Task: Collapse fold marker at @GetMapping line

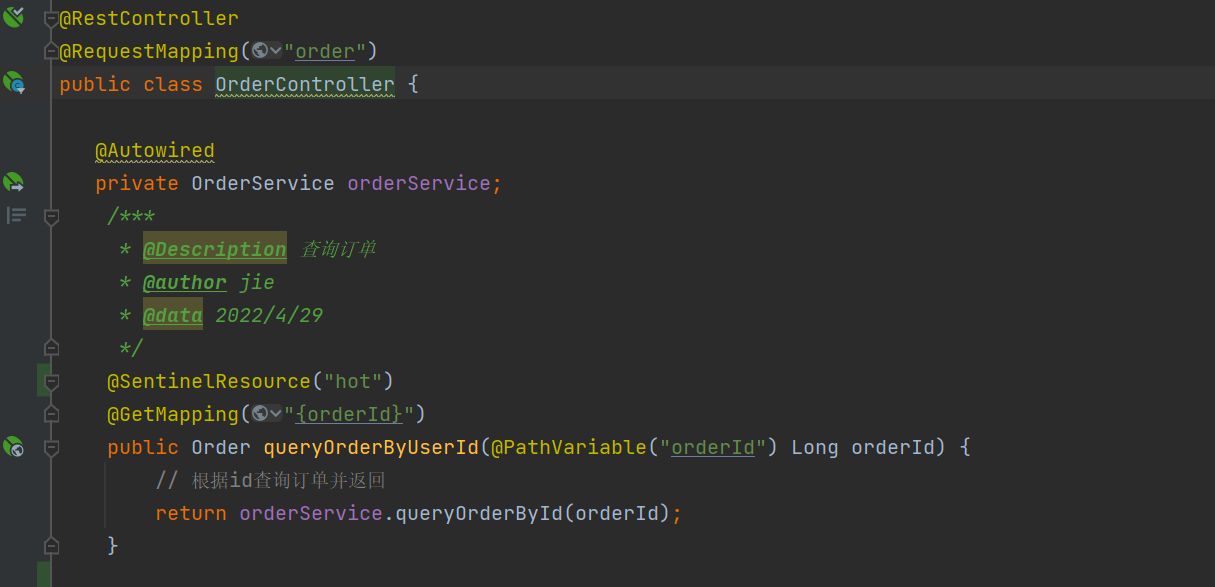Action: click(51, 414)
